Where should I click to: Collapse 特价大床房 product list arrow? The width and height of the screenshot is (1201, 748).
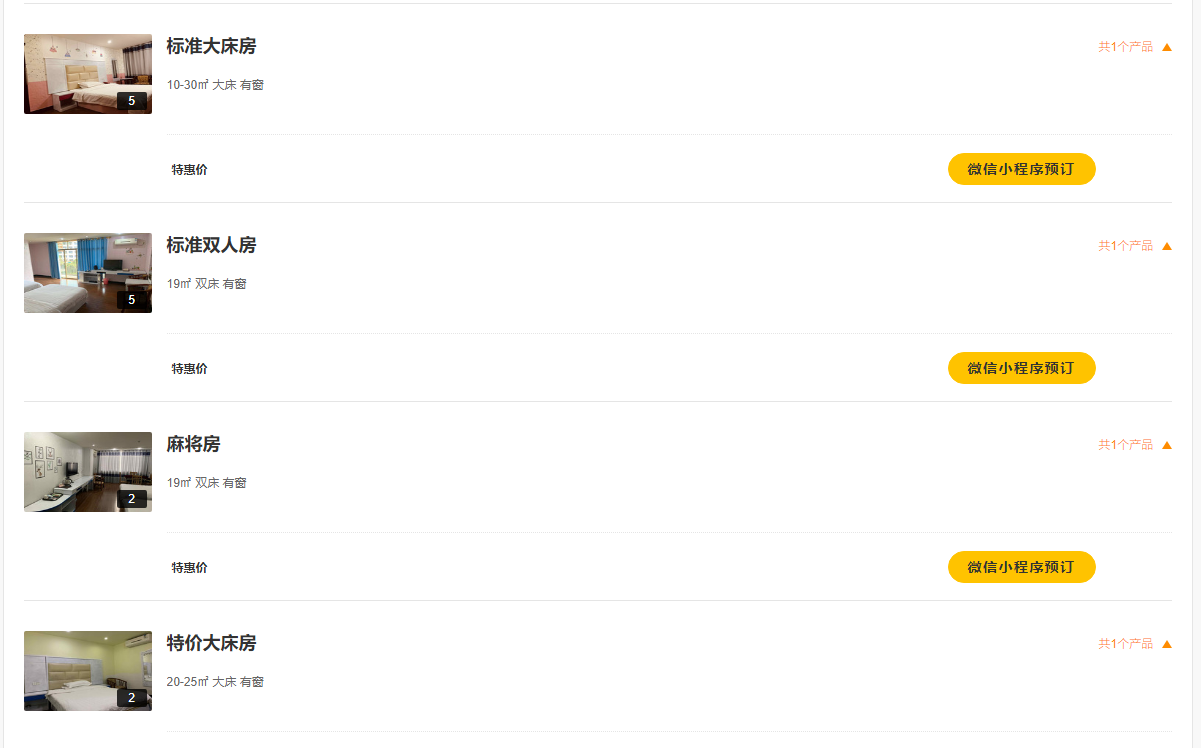(x=1166, y=644)
